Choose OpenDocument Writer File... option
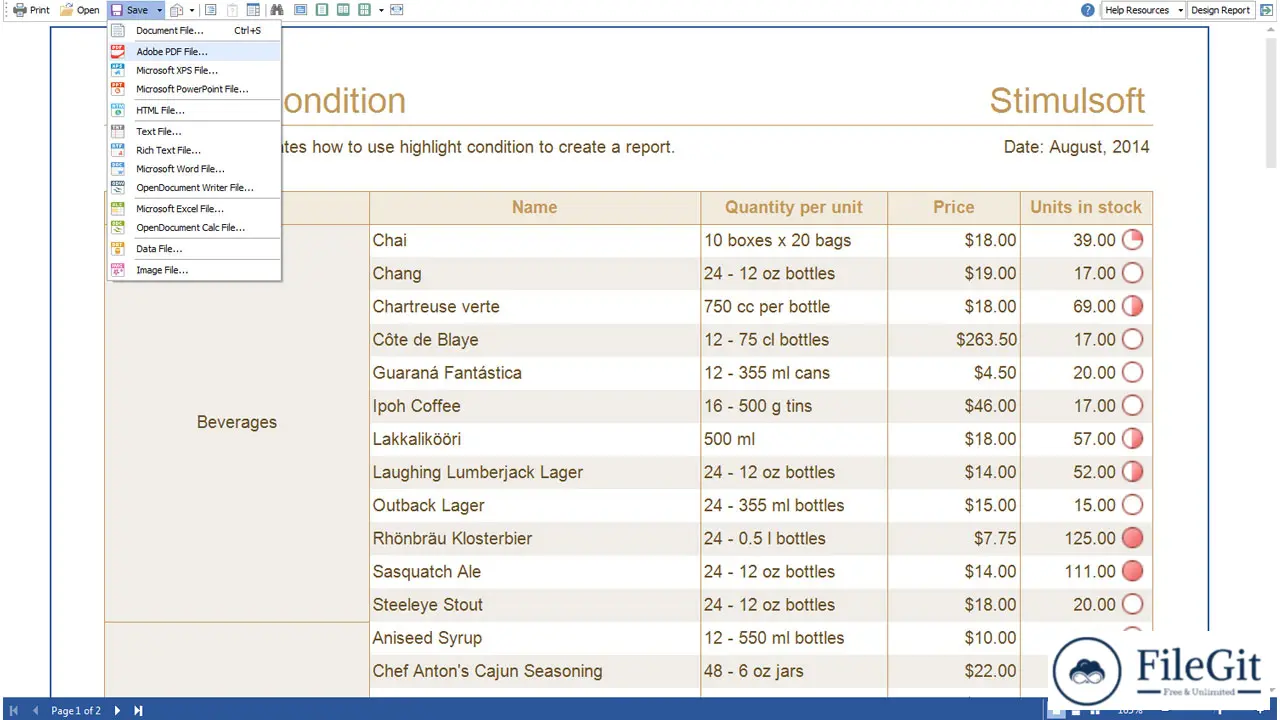The width and height of the screenshot is (1280, 720). point(195,187)
